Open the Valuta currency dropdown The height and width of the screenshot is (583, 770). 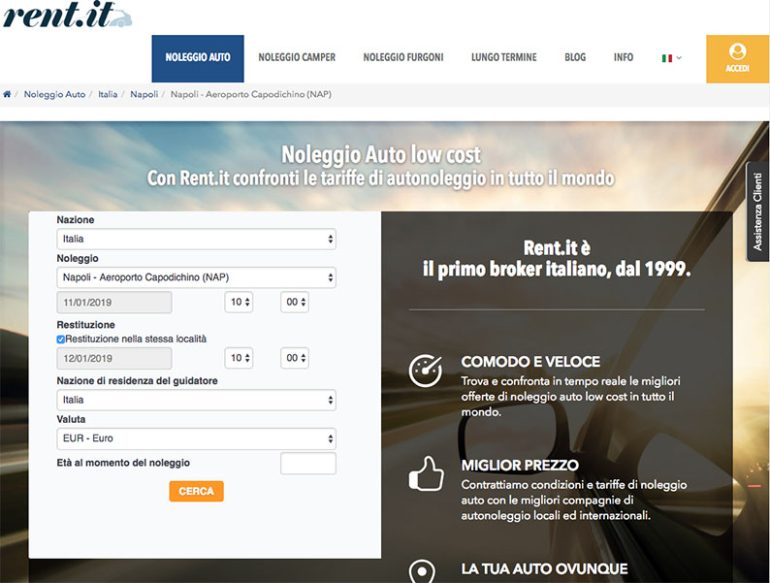[x=196, y=439]
